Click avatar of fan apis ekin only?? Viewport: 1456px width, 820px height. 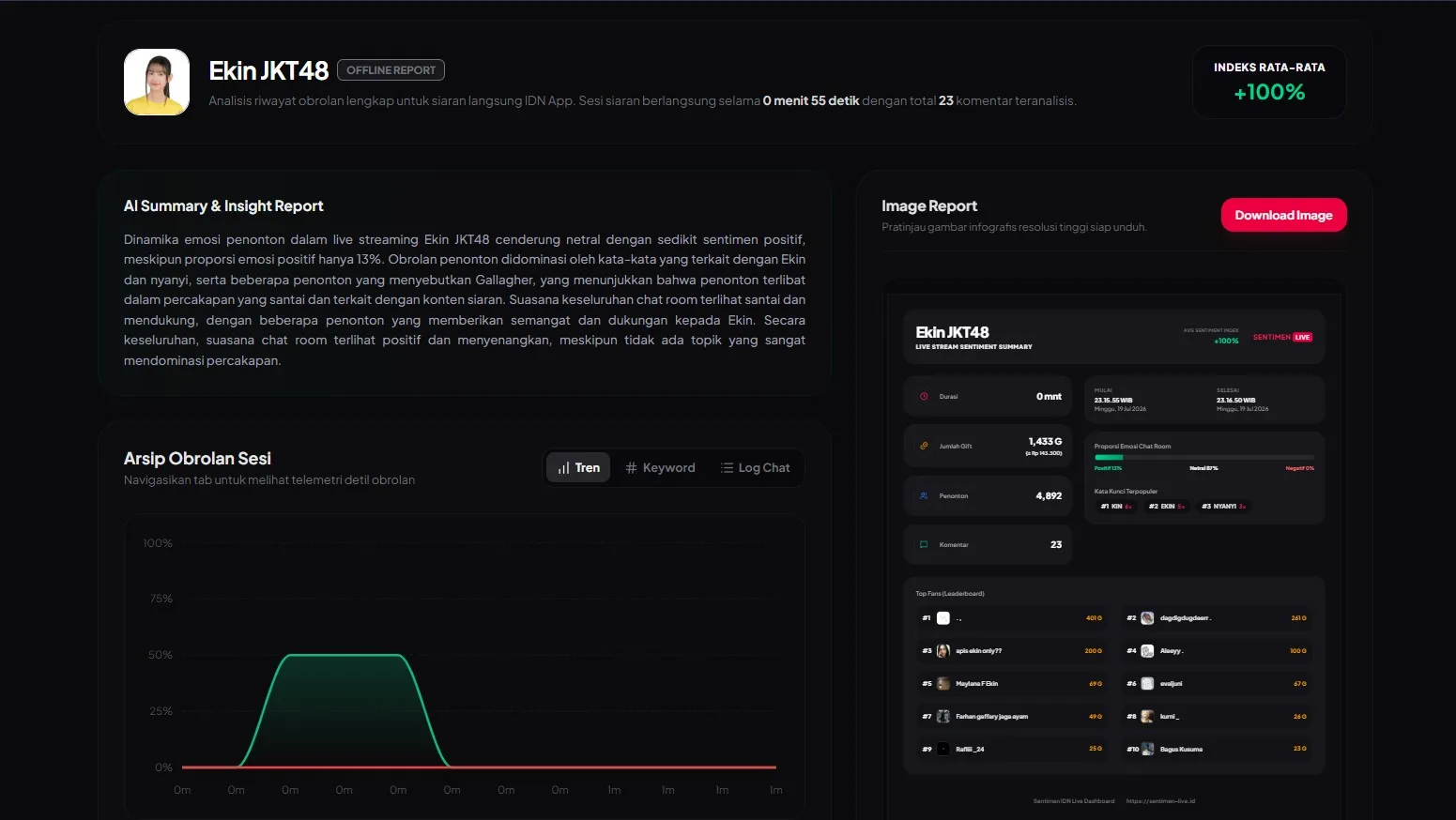click(x=943, y=650)
